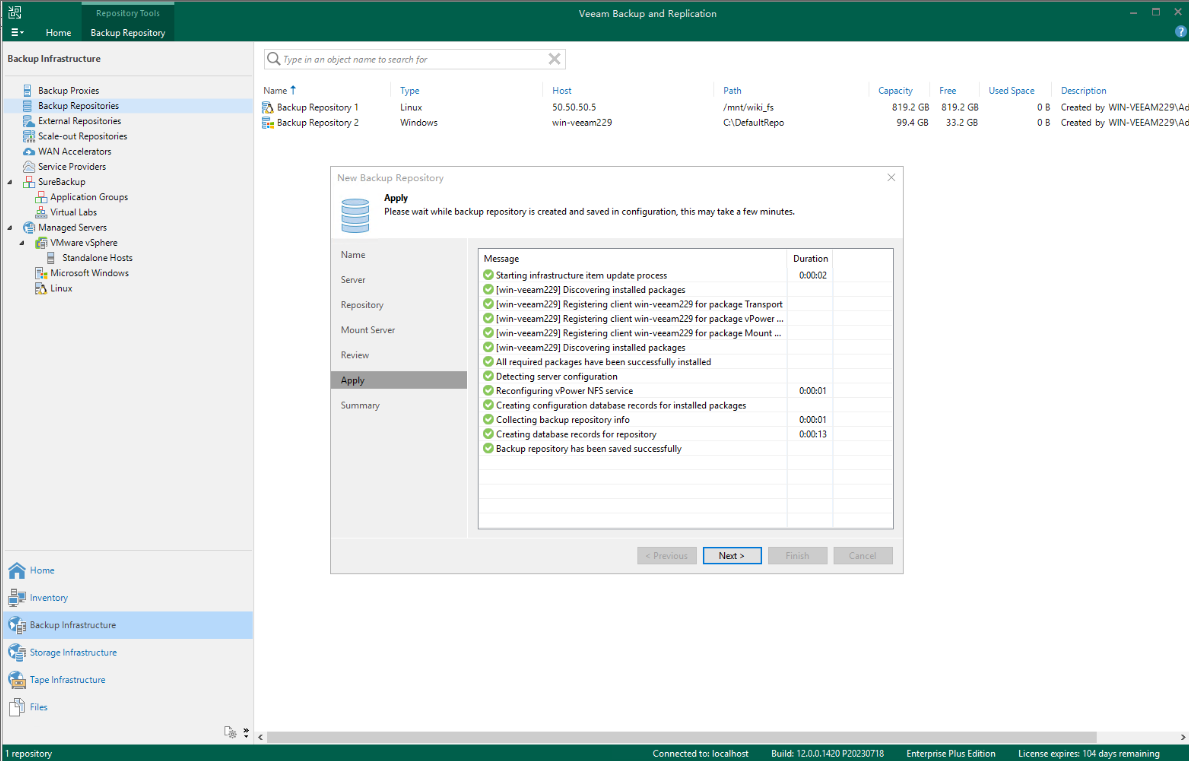Screen dimensions: 1189x761
Task: Close the New Backup Repository dialog
Action: (x=891, y=178)
